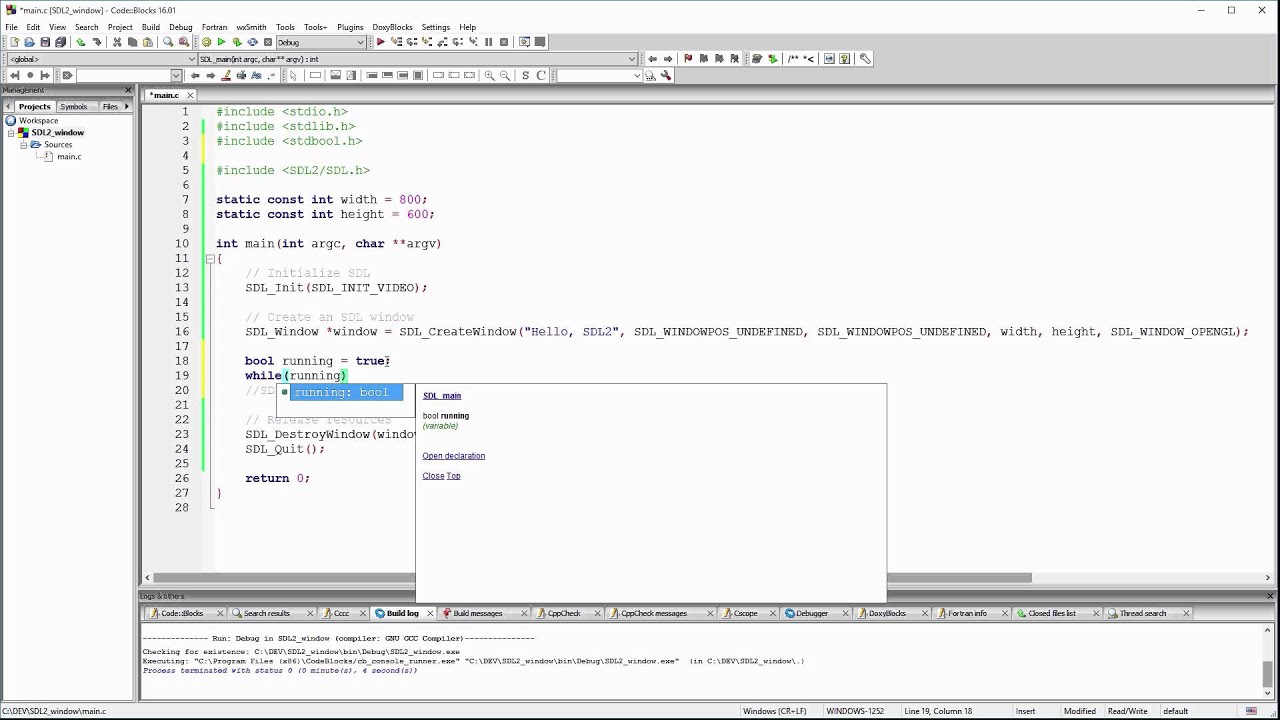
Task: Show more Management tabs with right arrow
Action: pyautogui.click(x=127, y=106)
